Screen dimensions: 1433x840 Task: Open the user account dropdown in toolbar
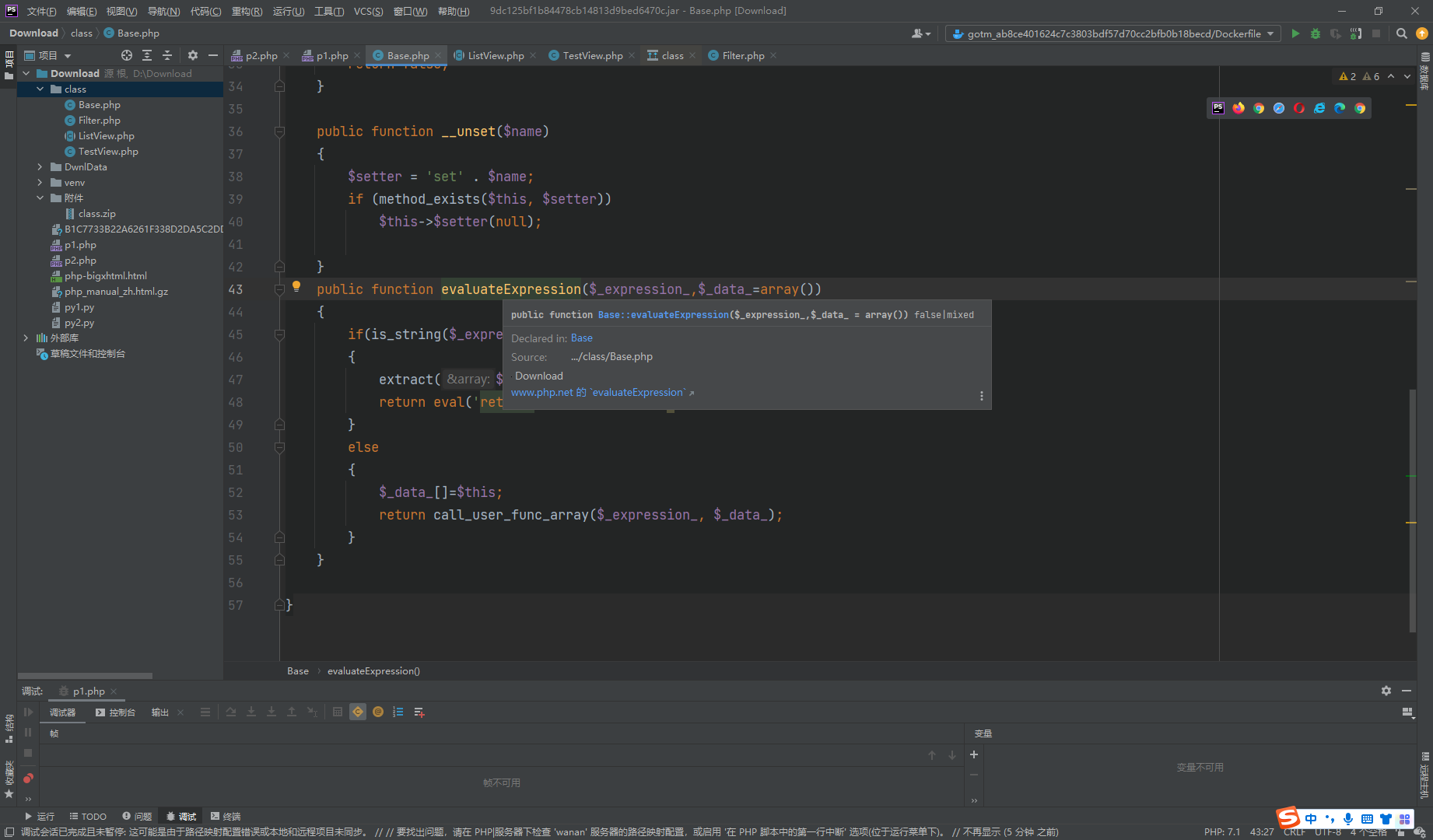pos(921,33)
